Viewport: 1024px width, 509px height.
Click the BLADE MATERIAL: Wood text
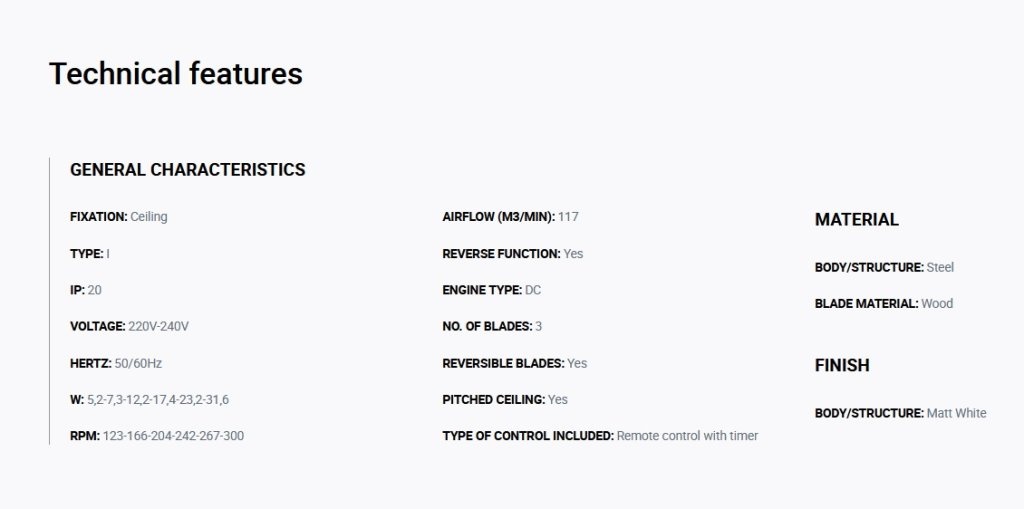click(x=884, y=304)
